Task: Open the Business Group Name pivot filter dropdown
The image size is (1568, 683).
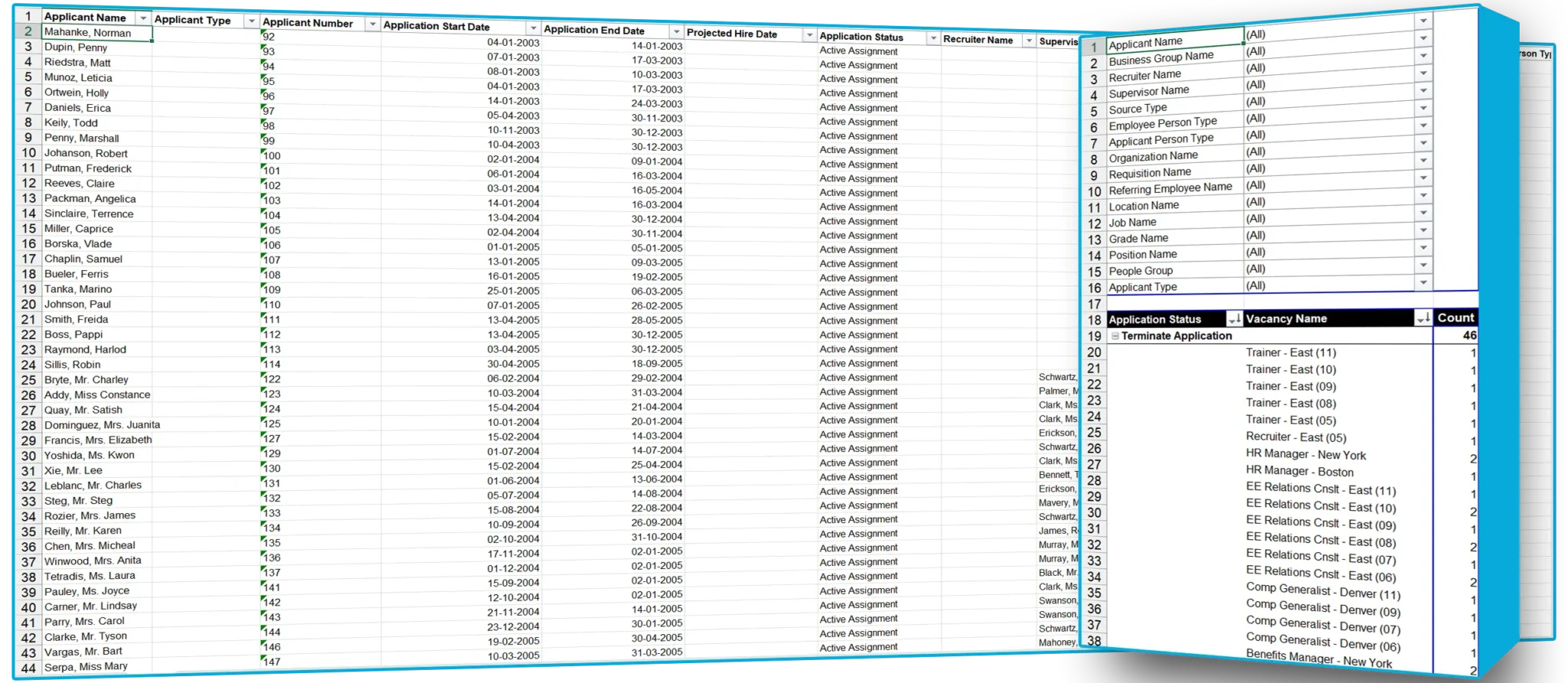Action: [1423, 55]
